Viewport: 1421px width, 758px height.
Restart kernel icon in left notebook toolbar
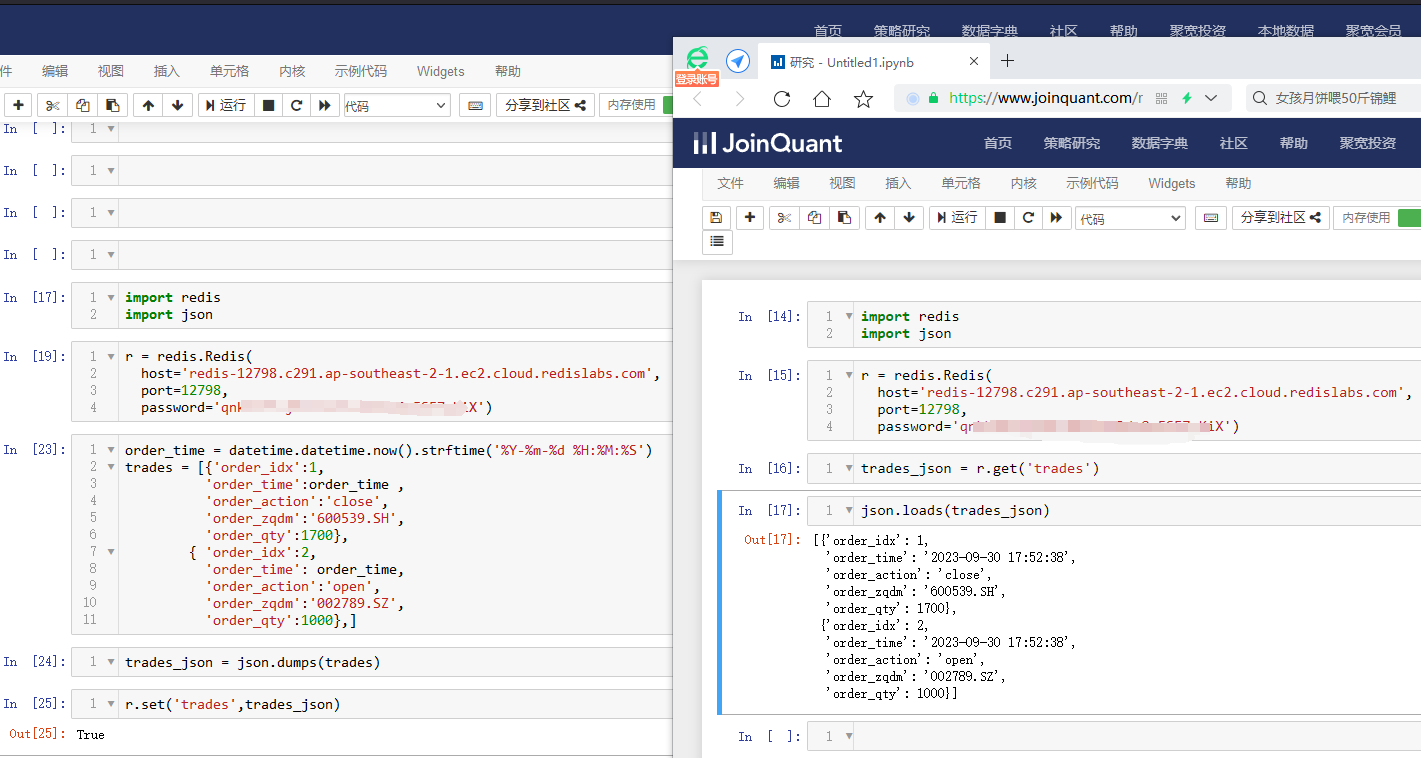point(296,105)
